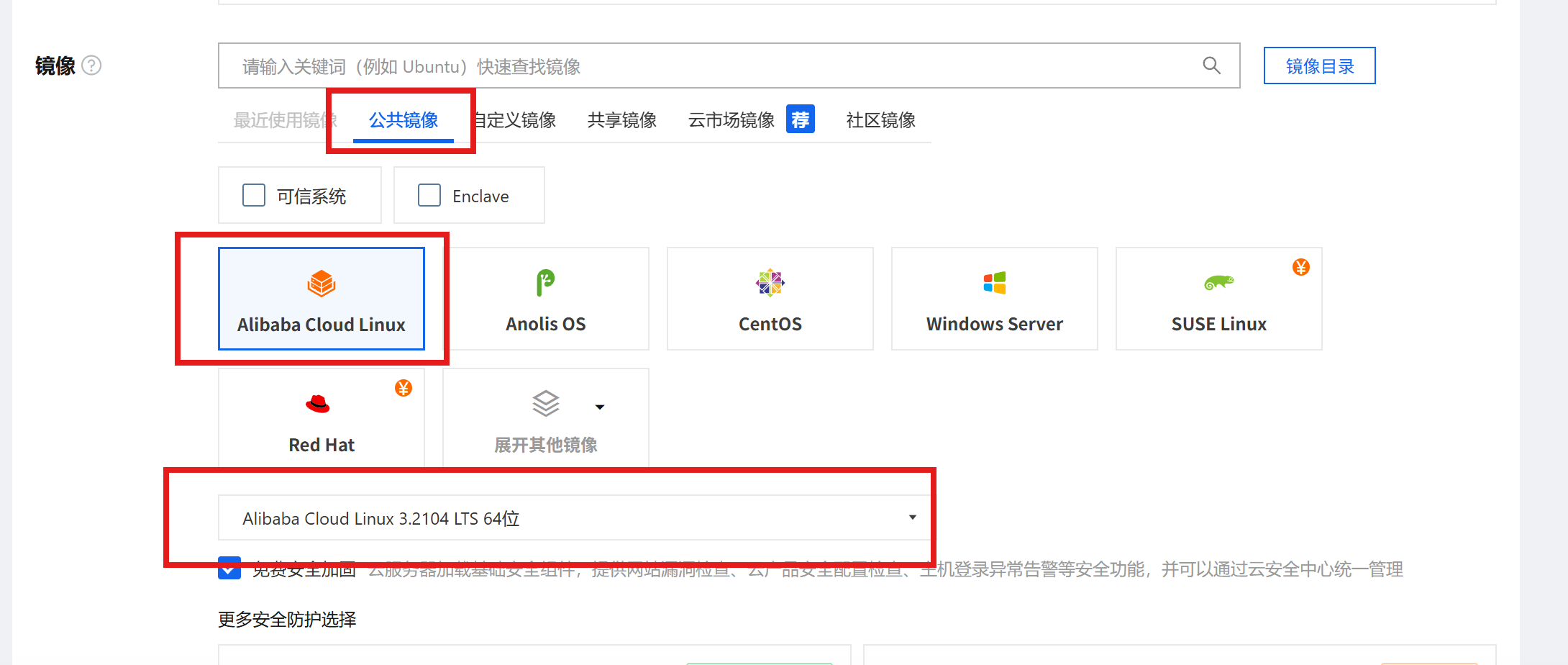Open the 共享镜像 tab
The width and height of the screenshot is (1568, 665).
(x=622, y=119)
